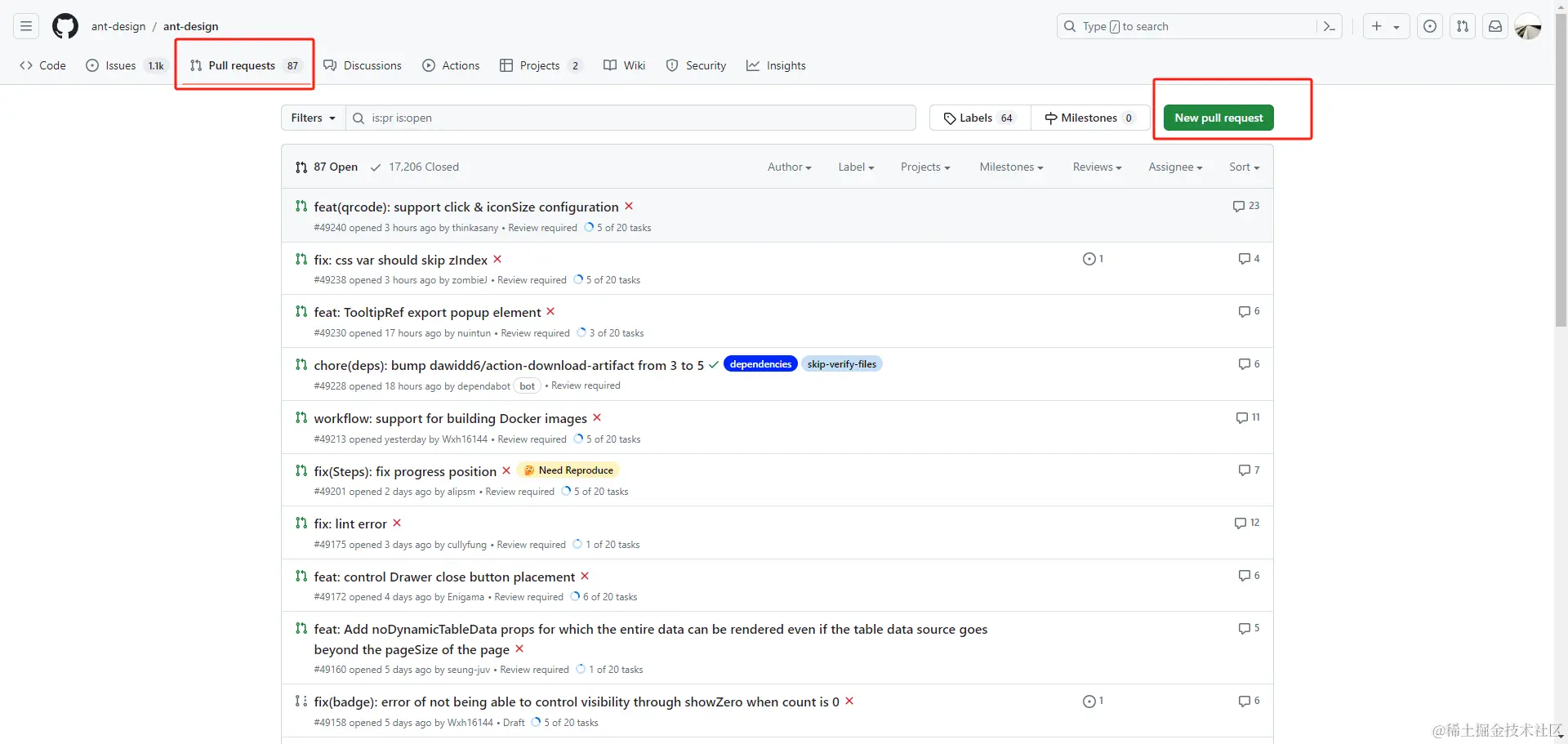This screenshot has width=1568, height=744.
Task: Expand the Milestones filter dropdown in list header
Action: [x=1011, y=167]
